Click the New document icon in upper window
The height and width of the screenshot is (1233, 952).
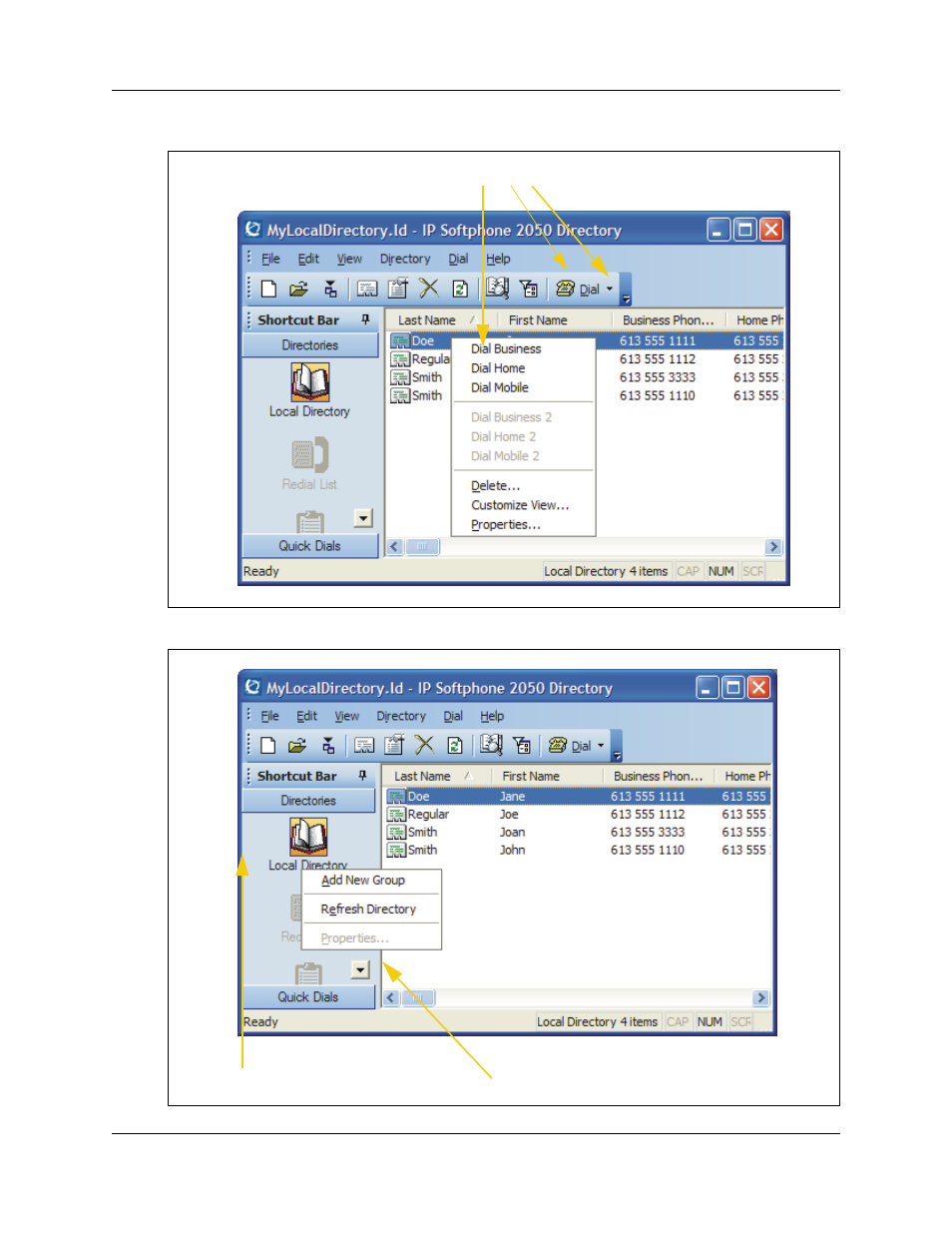[268, 289]
